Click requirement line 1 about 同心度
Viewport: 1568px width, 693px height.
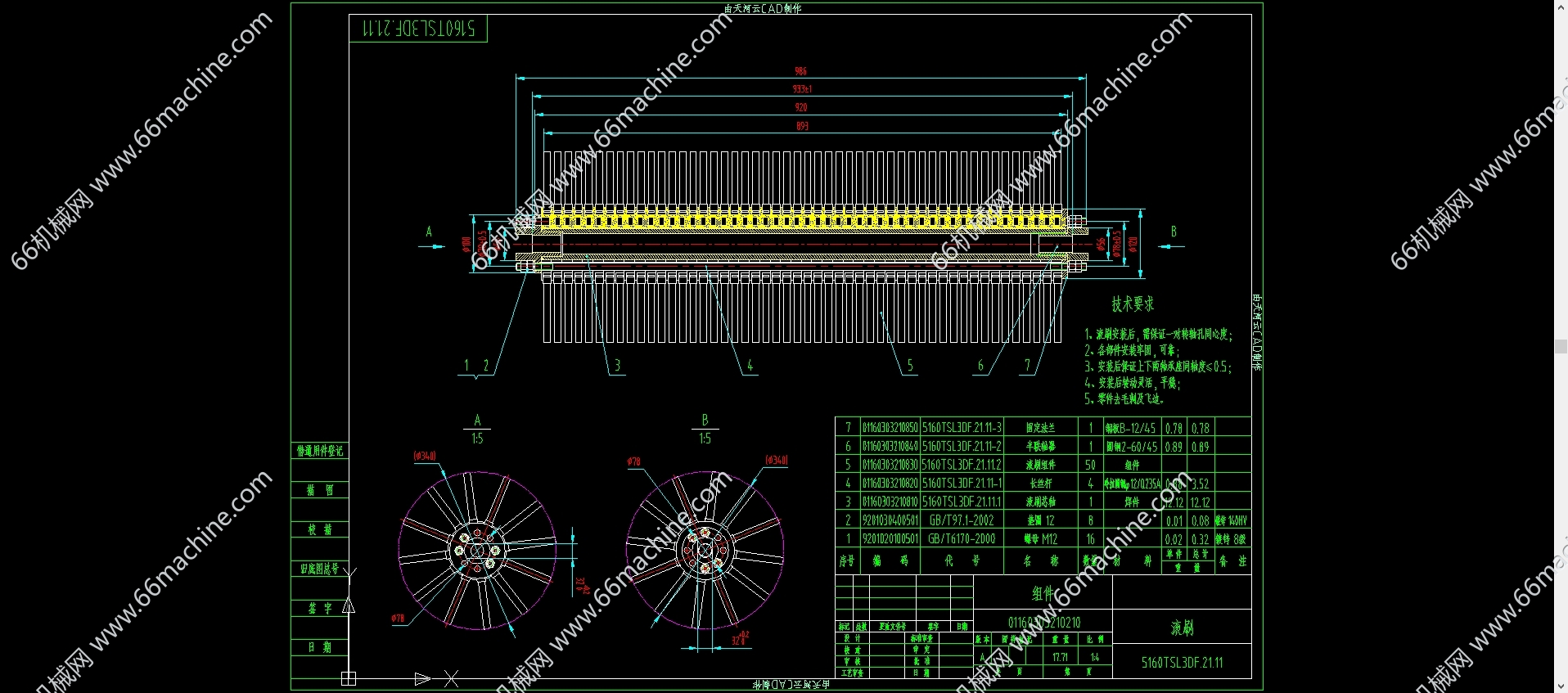1158,335
